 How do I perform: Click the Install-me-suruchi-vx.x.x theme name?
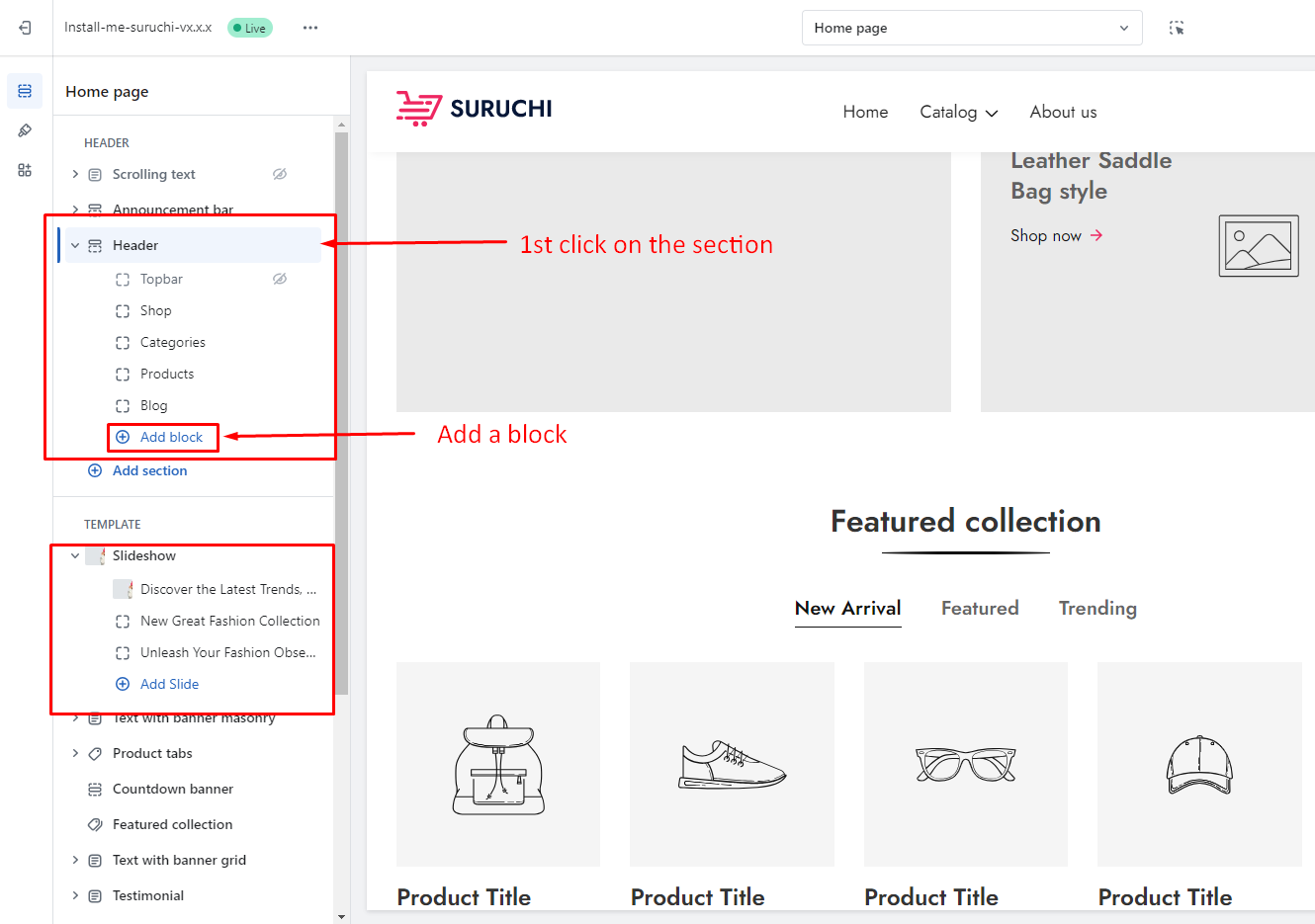(x=138, y=28)
